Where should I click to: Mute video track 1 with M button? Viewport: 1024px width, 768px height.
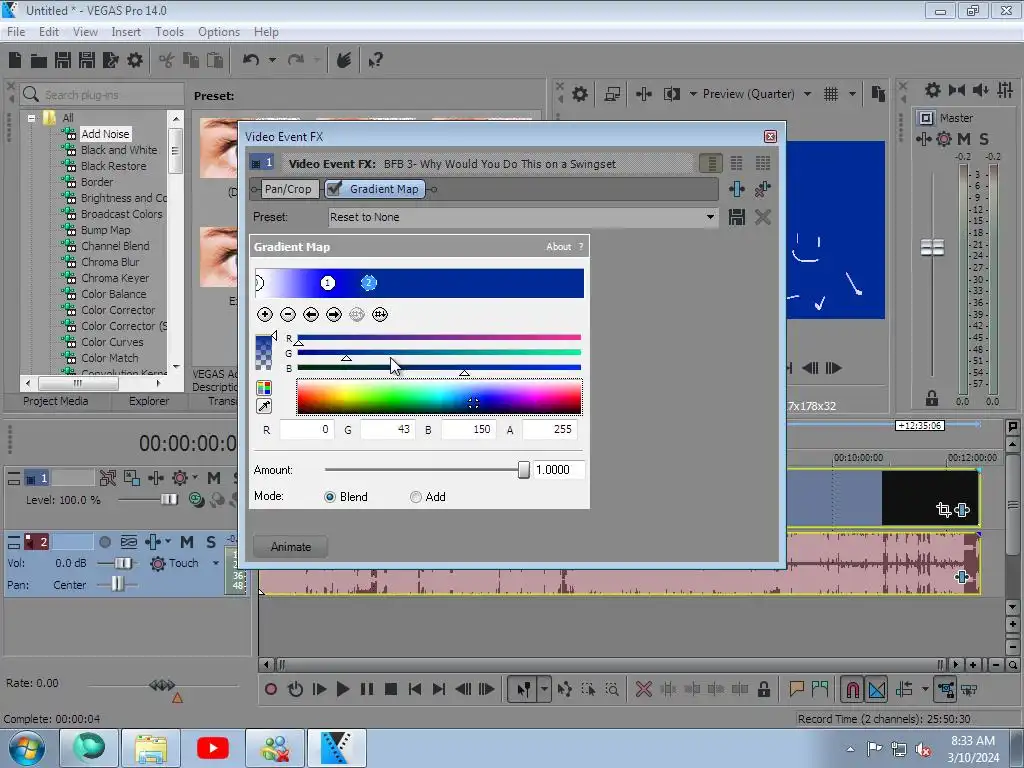pyautogui.click(x=214, y=478)
